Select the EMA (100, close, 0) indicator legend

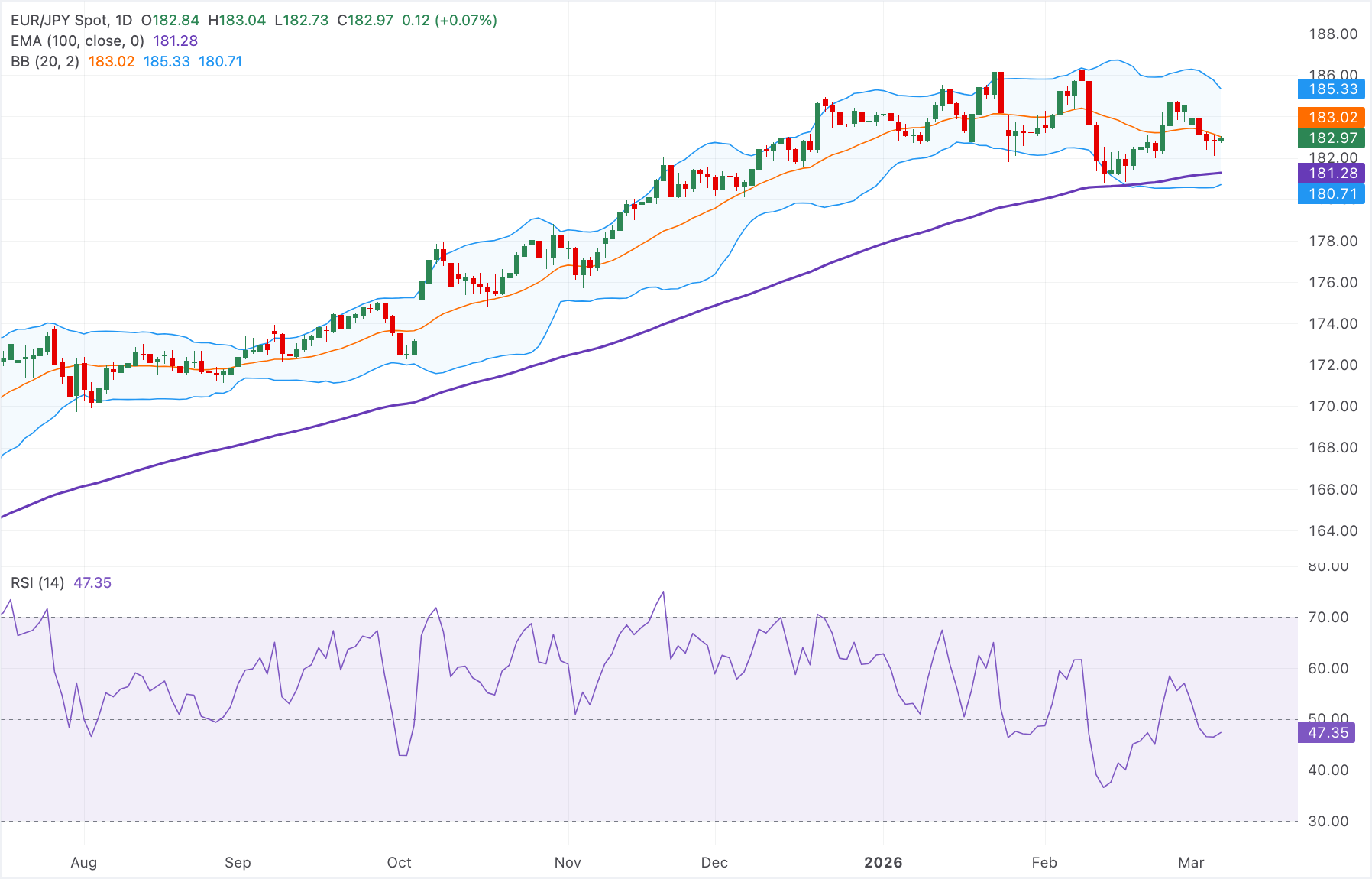76,41
